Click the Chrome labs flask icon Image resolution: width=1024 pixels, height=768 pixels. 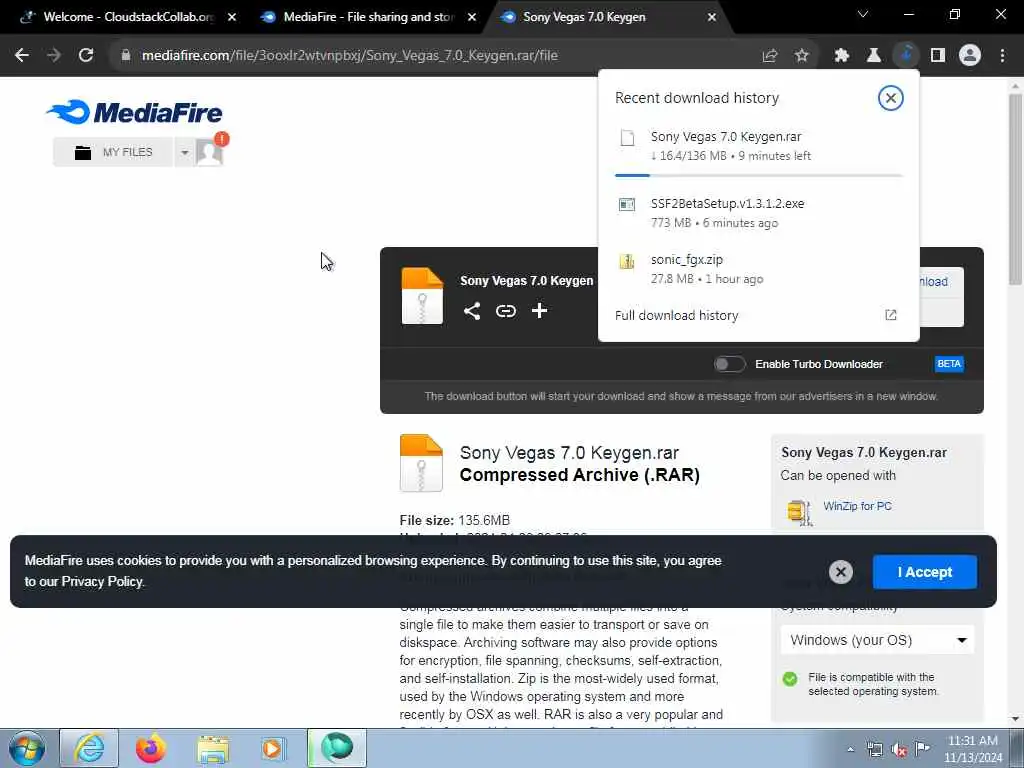tap(874, 56)
